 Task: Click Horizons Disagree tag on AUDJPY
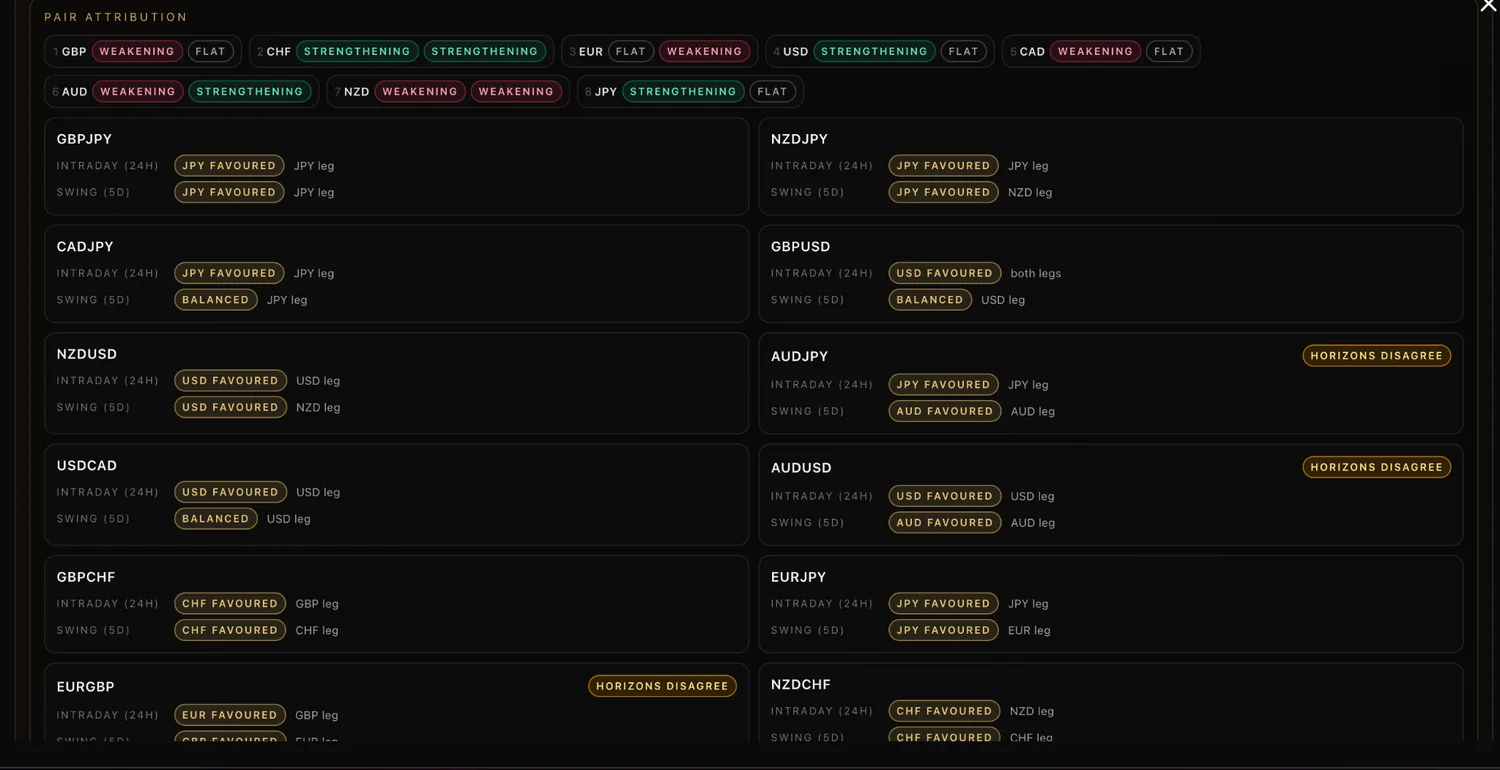click(x=1376, y=355)
